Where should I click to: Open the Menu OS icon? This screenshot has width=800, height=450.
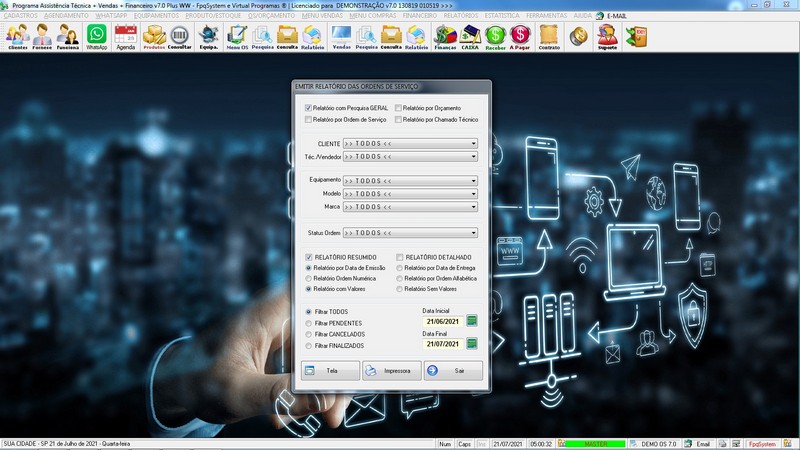coord(237,37)
